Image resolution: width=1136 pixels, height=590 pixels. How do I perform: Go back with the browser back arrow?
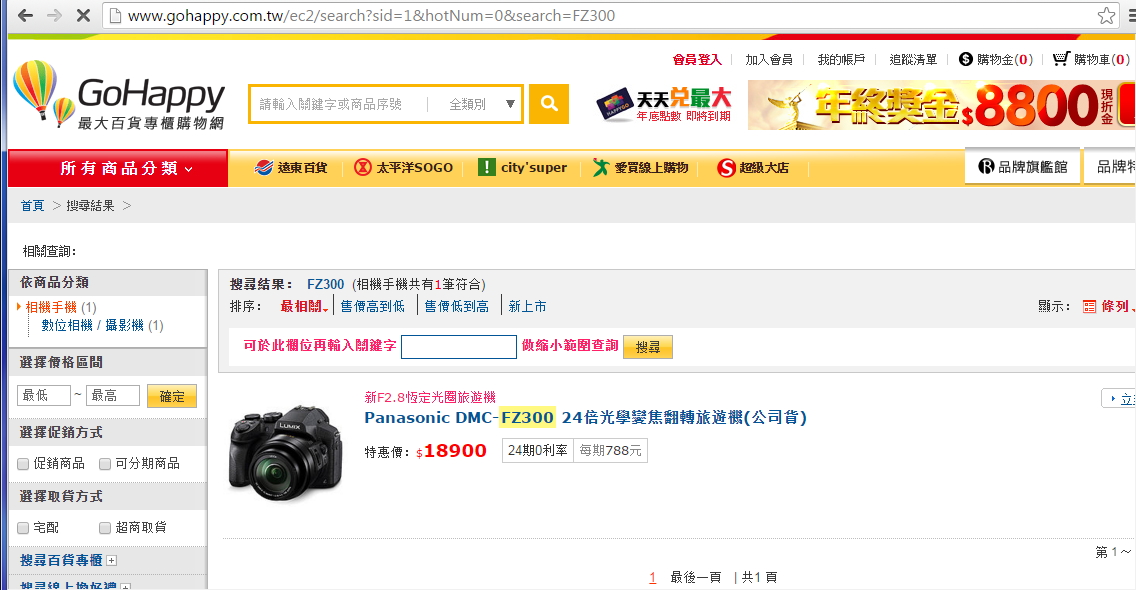(x=25, y=15)
